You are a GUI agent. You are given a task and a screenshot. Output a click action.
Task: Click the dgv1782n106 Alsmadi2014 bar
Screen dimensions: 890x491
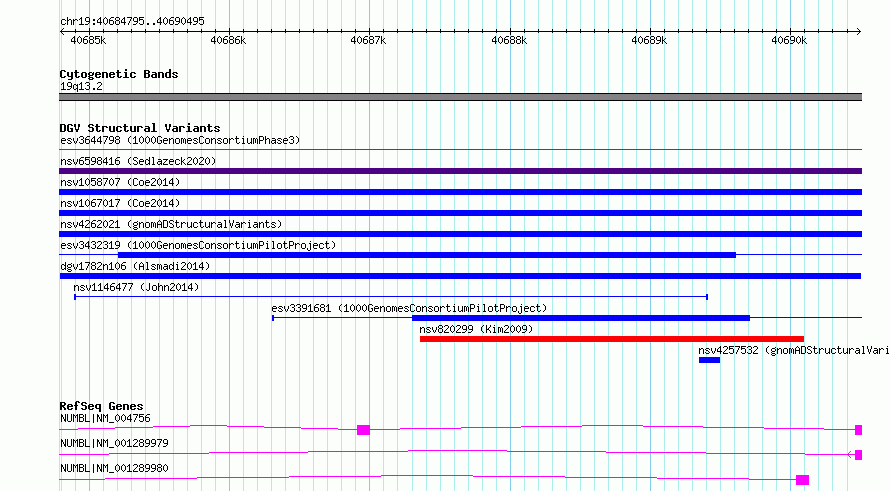click(460, 276)
